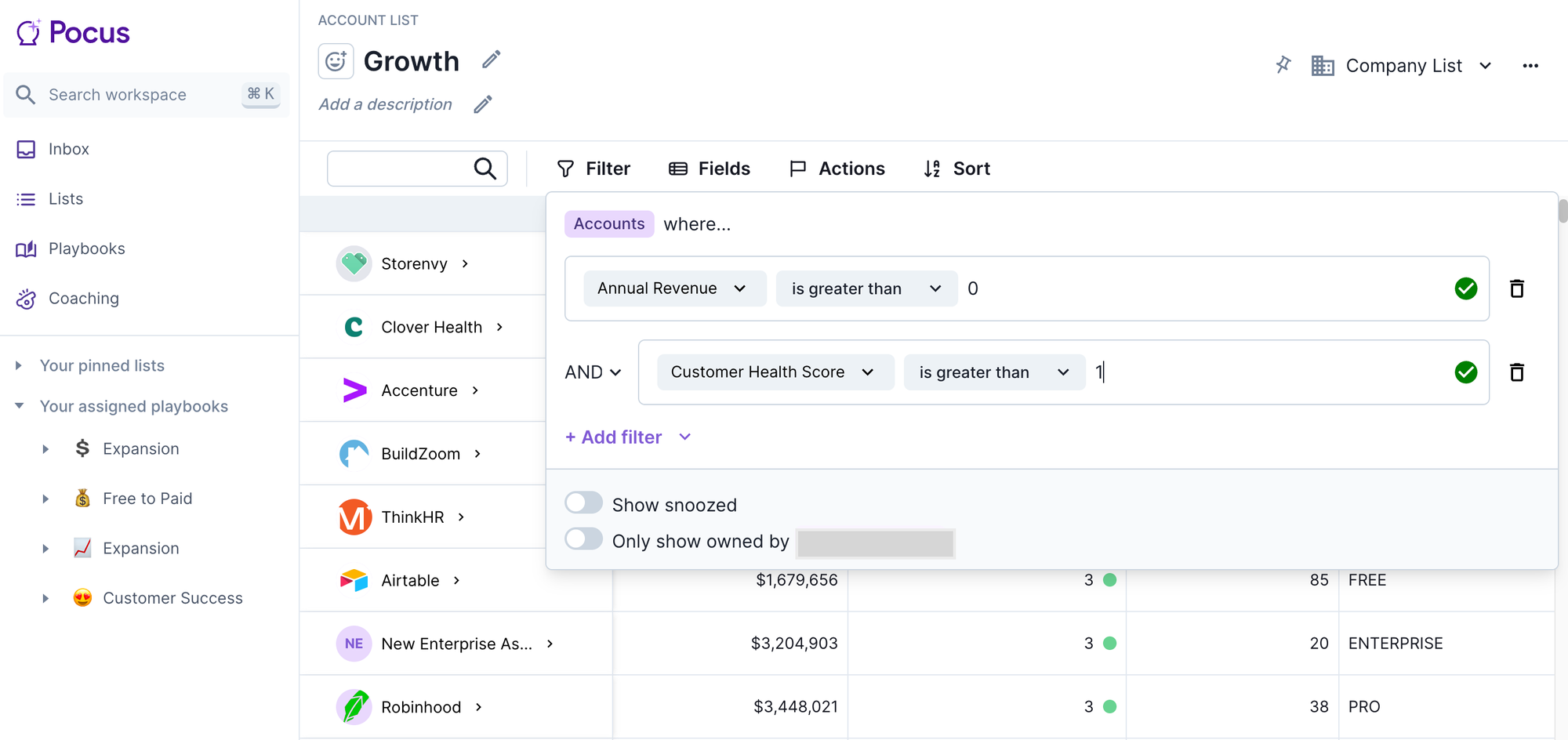The height and width of the screenshot is (740, 1568).
Task: Edit the Growth list title pencil
Action: point(492,60)
